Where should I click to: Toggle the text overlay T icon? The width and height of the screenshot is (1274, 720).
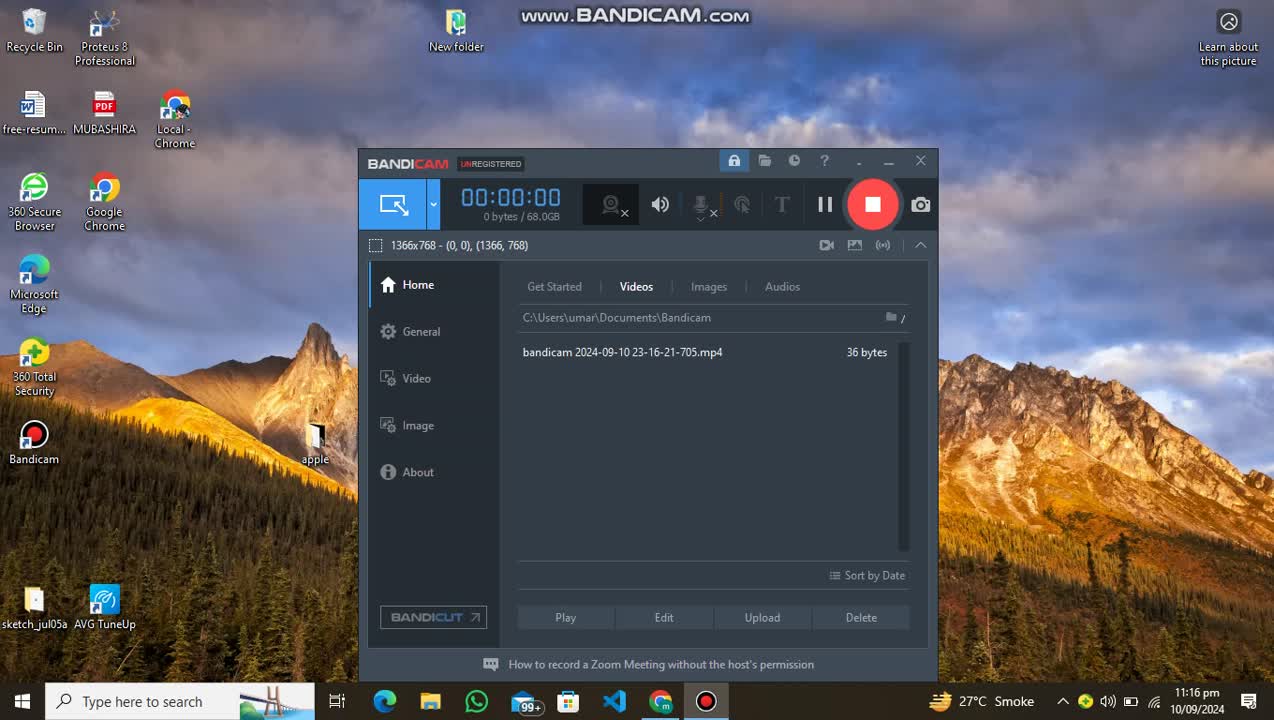pos(782,205)
